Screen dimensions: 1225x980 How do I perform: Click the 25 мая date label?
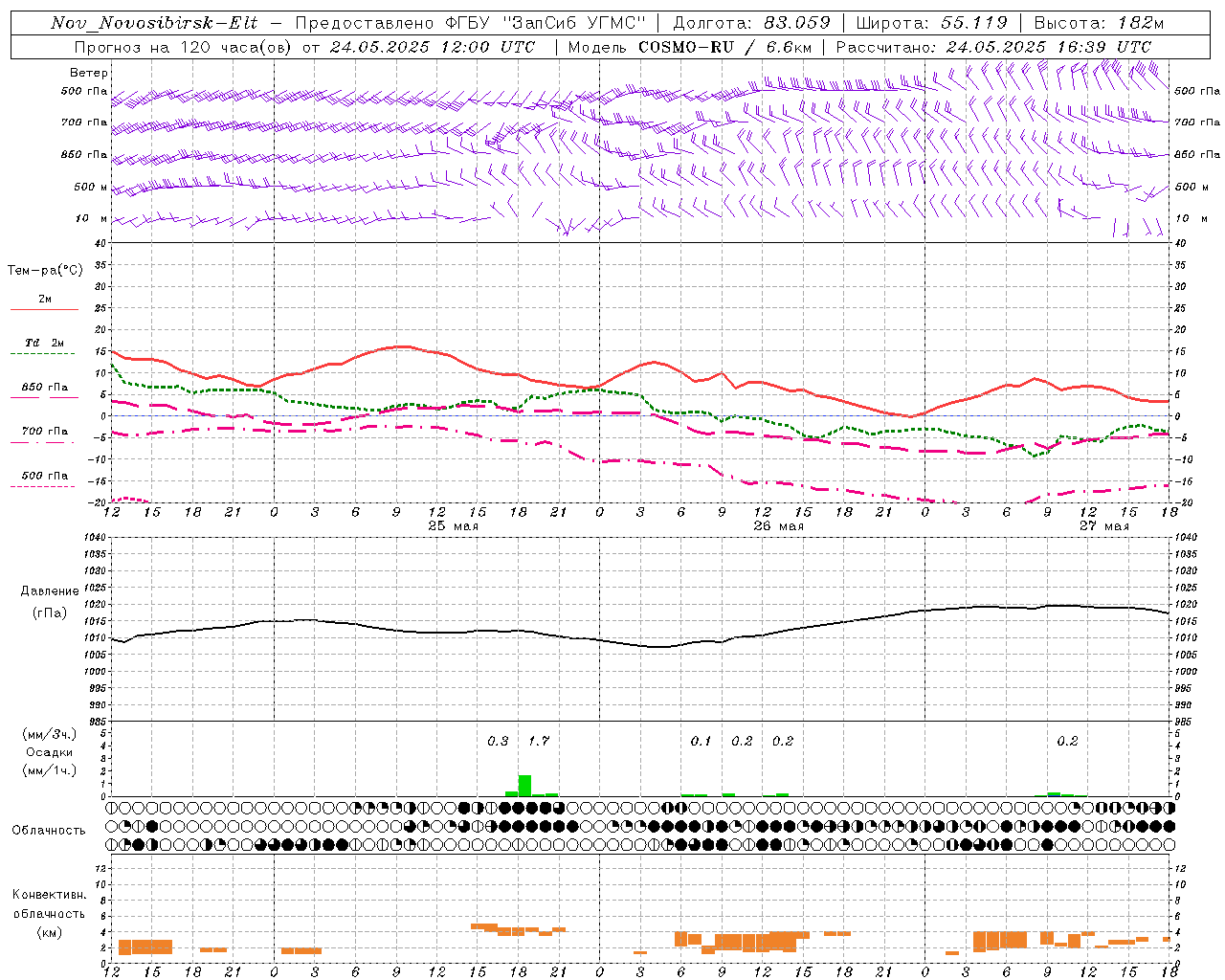(453, 526)
